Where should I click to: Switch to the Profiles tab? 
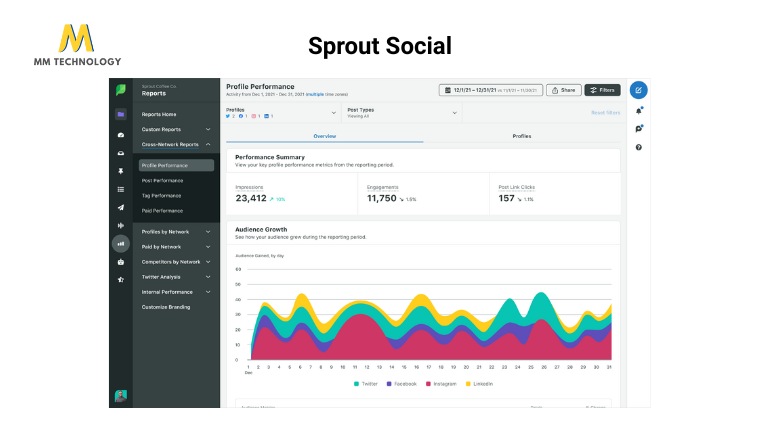pyautogui.click(x=522, y=136)
